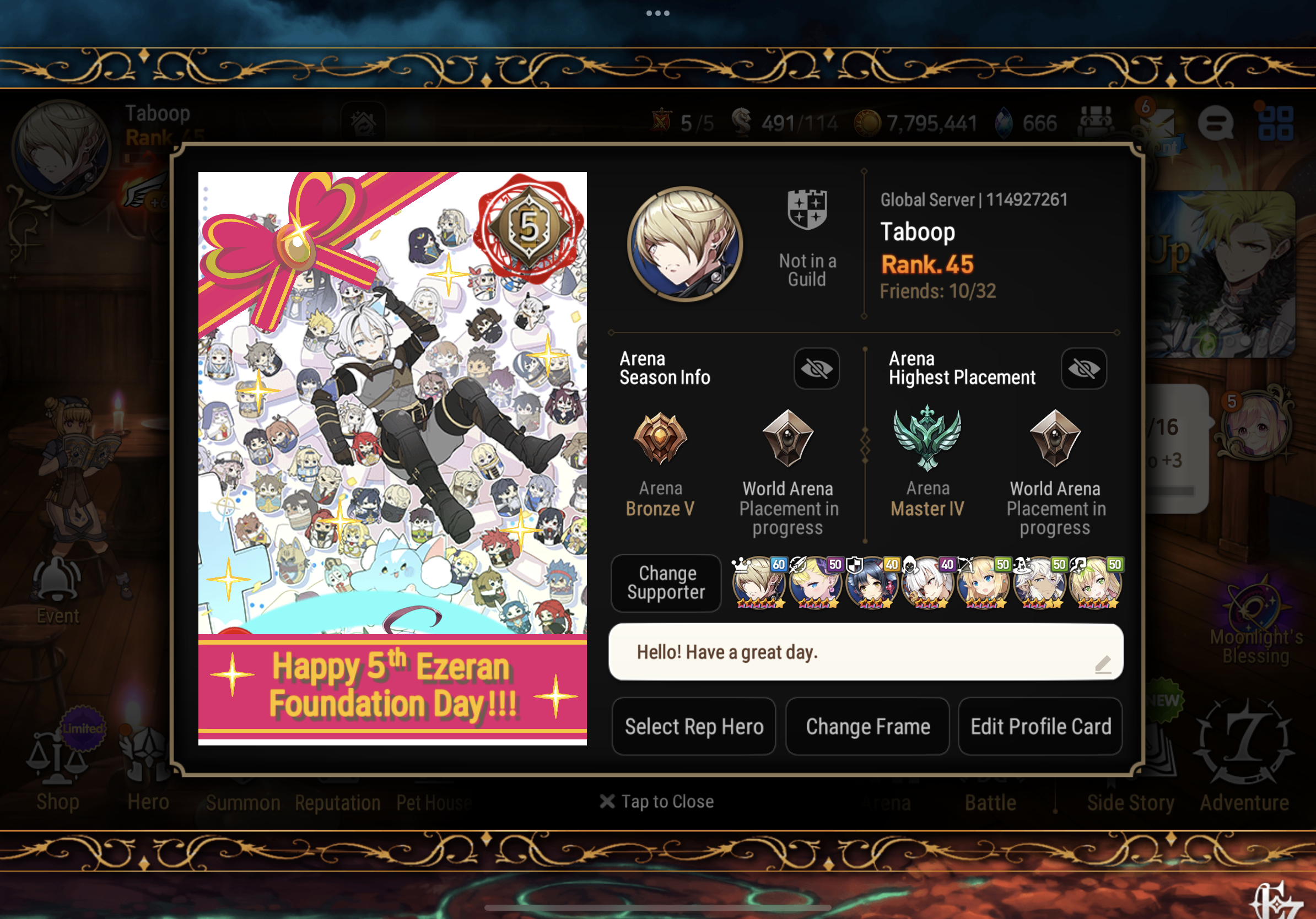Open the Change Supporter button

point(666,583)
